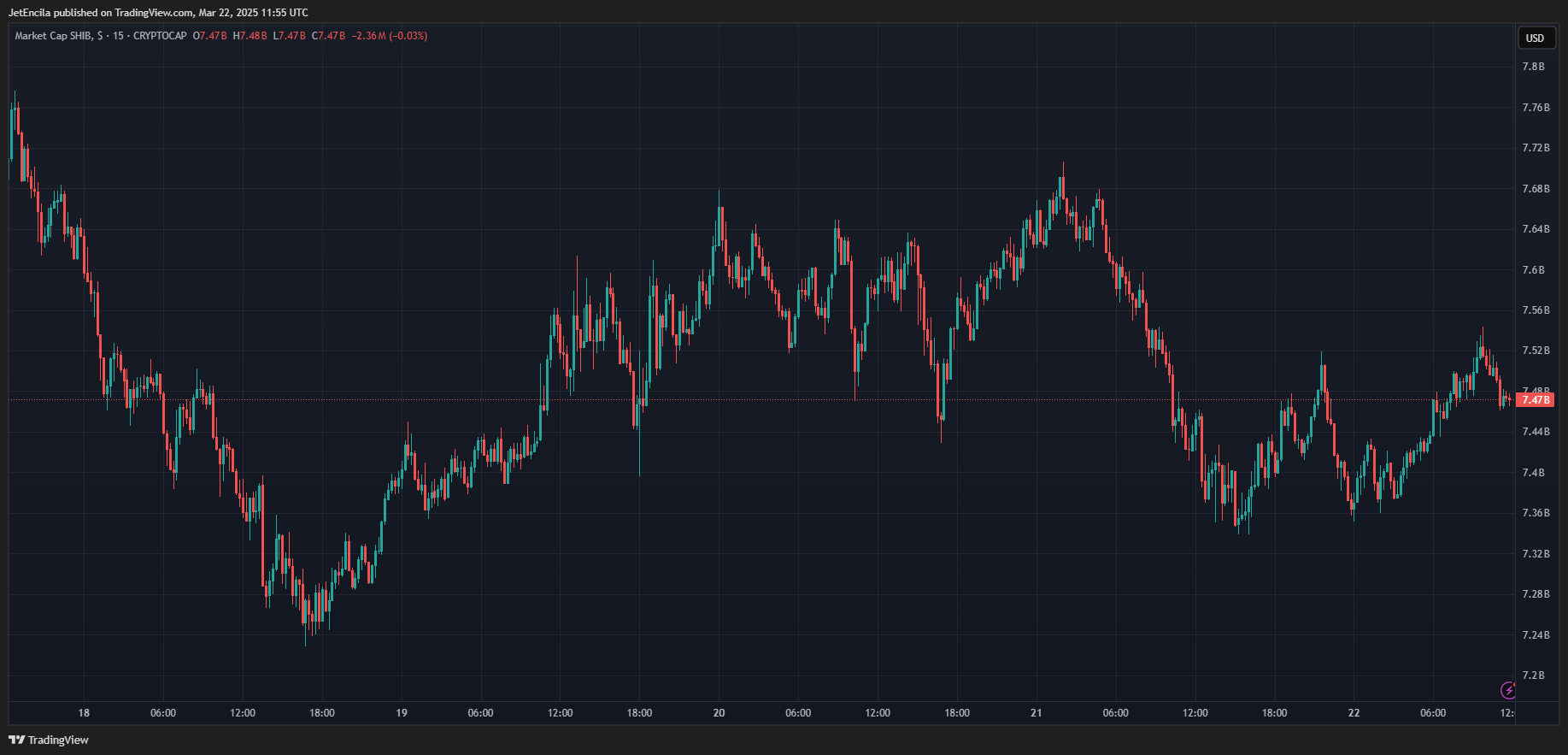Click the JetEncila published on TradingView.com header
The width and height of the screenshot is (1568, 755).
tap(158, 12)
